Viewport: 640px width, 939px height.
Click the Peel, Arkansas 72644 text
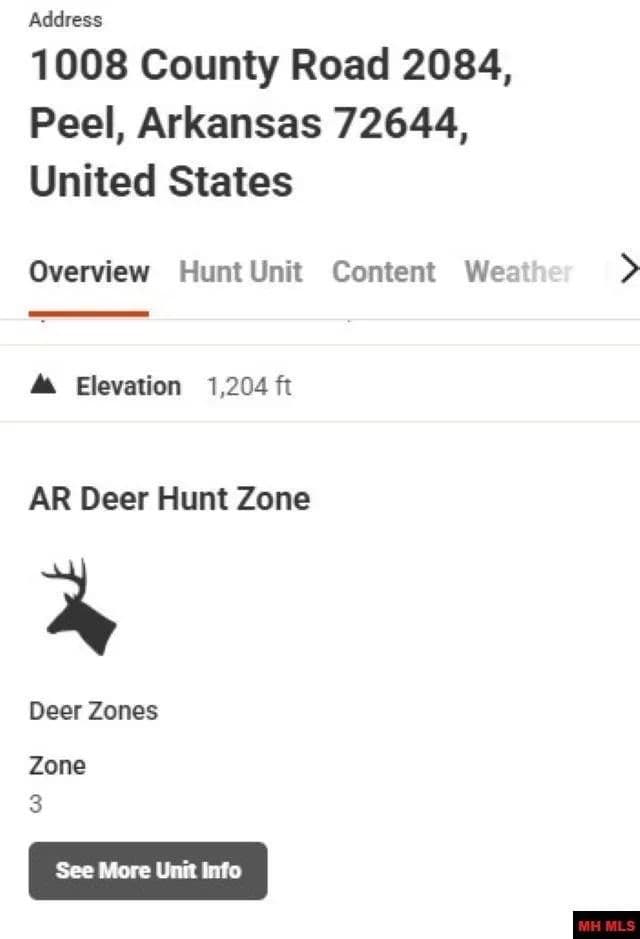[x=248, y=124]
